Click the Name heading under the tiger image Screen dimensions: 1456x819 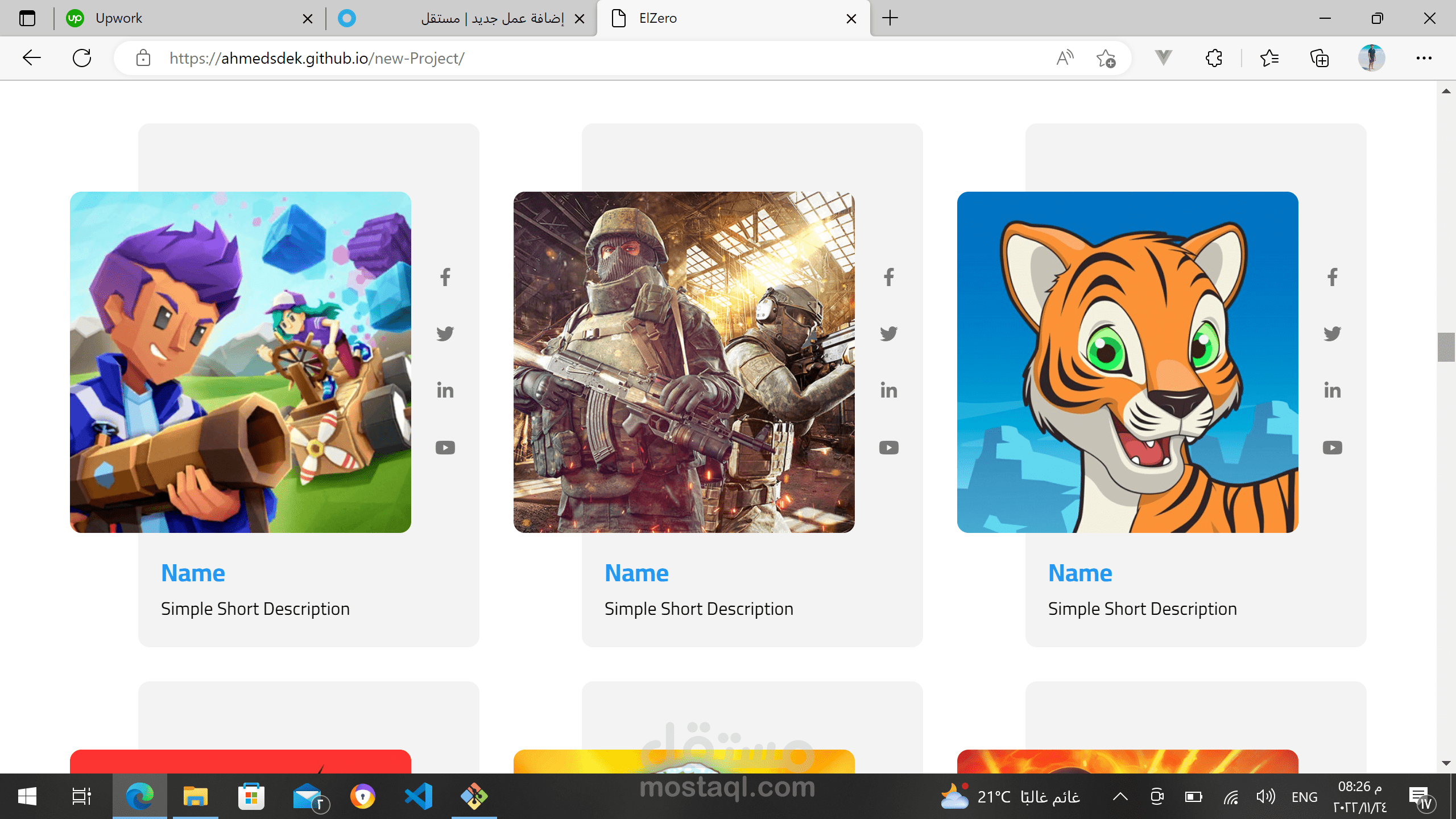pos(1079,573)
